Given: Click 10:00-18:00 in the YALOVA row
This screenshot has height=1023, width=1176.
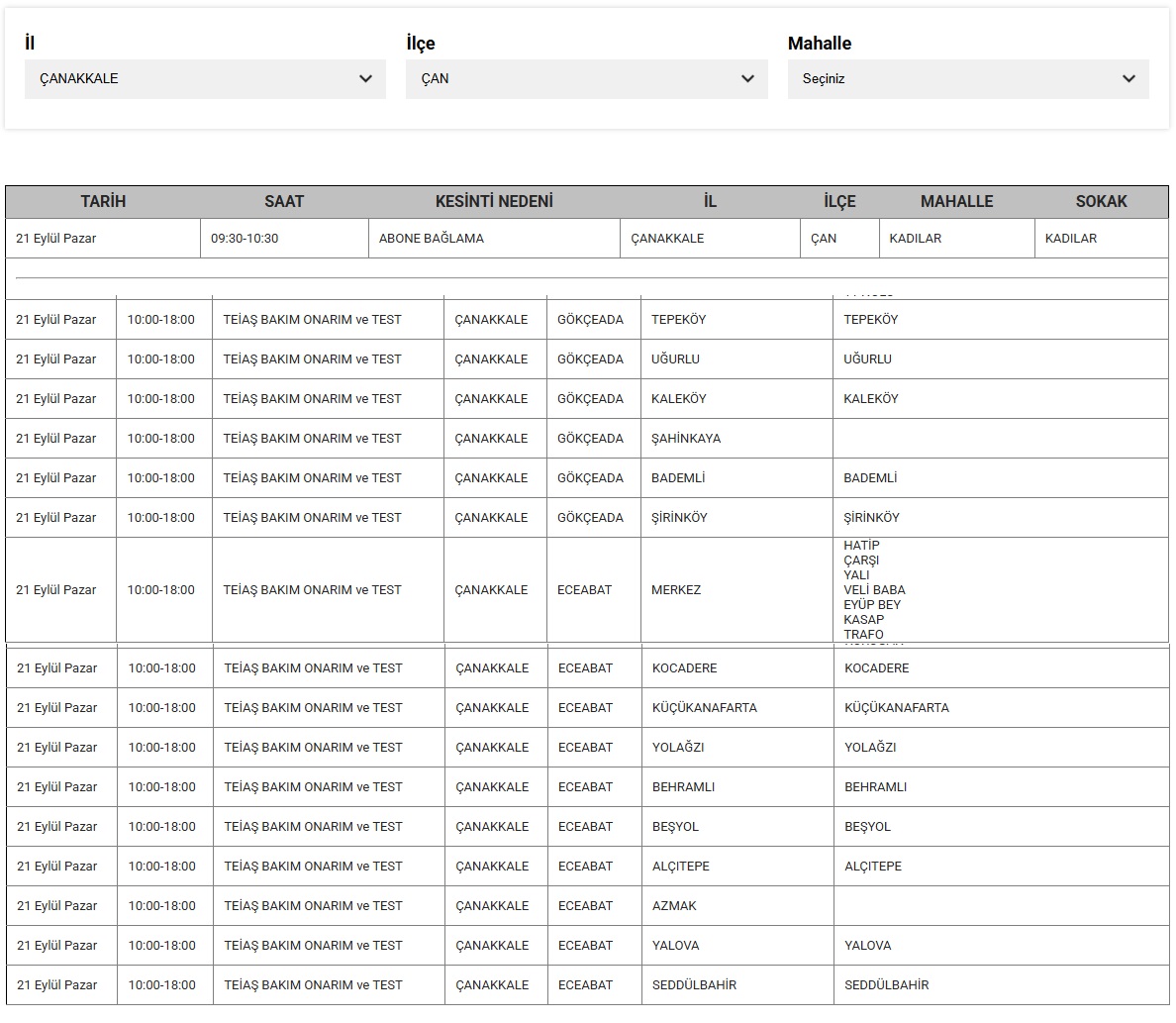Looking at the screenshot, I should [x=162, y=947].
